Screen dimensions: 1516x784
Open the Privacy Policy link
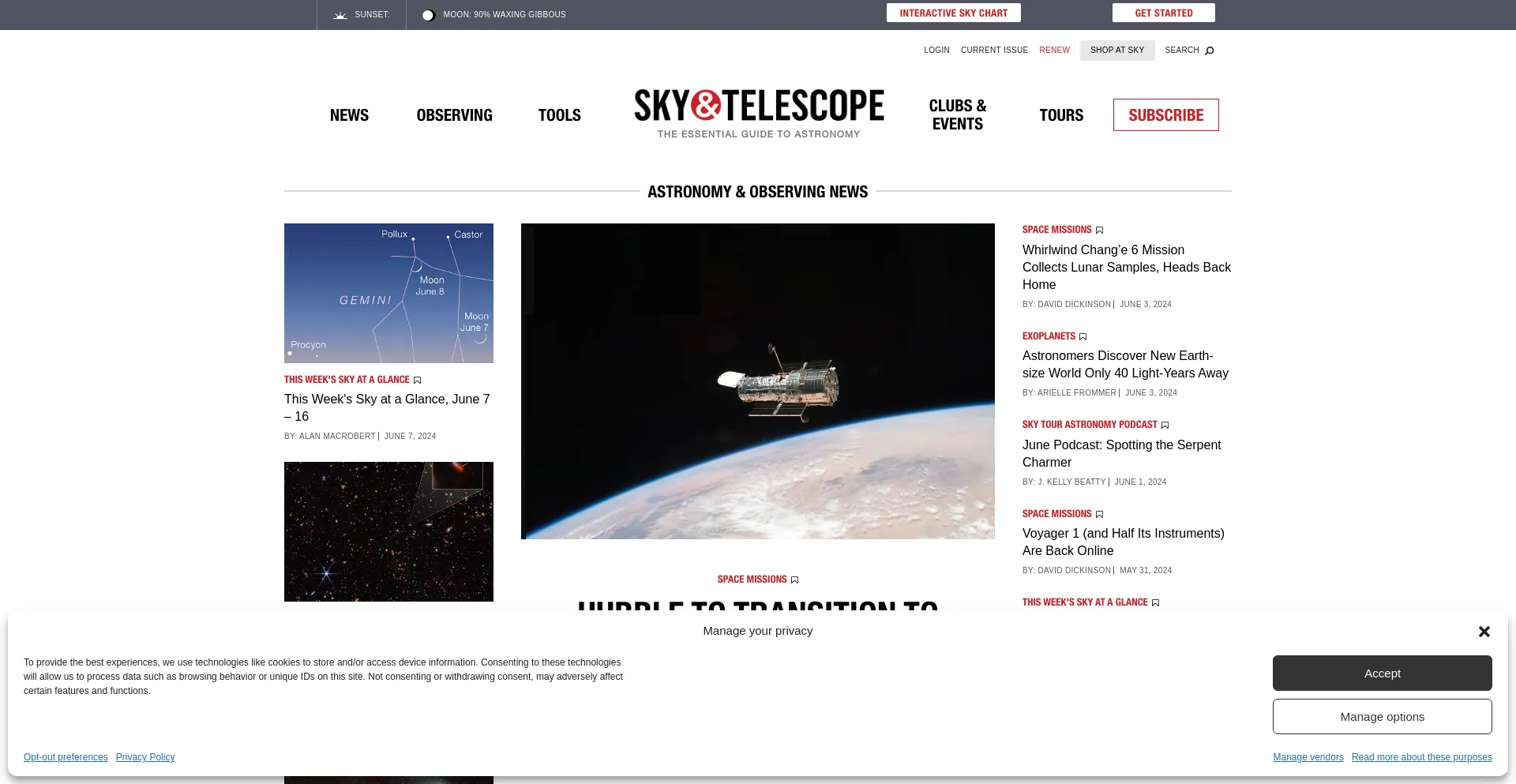(x=145, y=757)
